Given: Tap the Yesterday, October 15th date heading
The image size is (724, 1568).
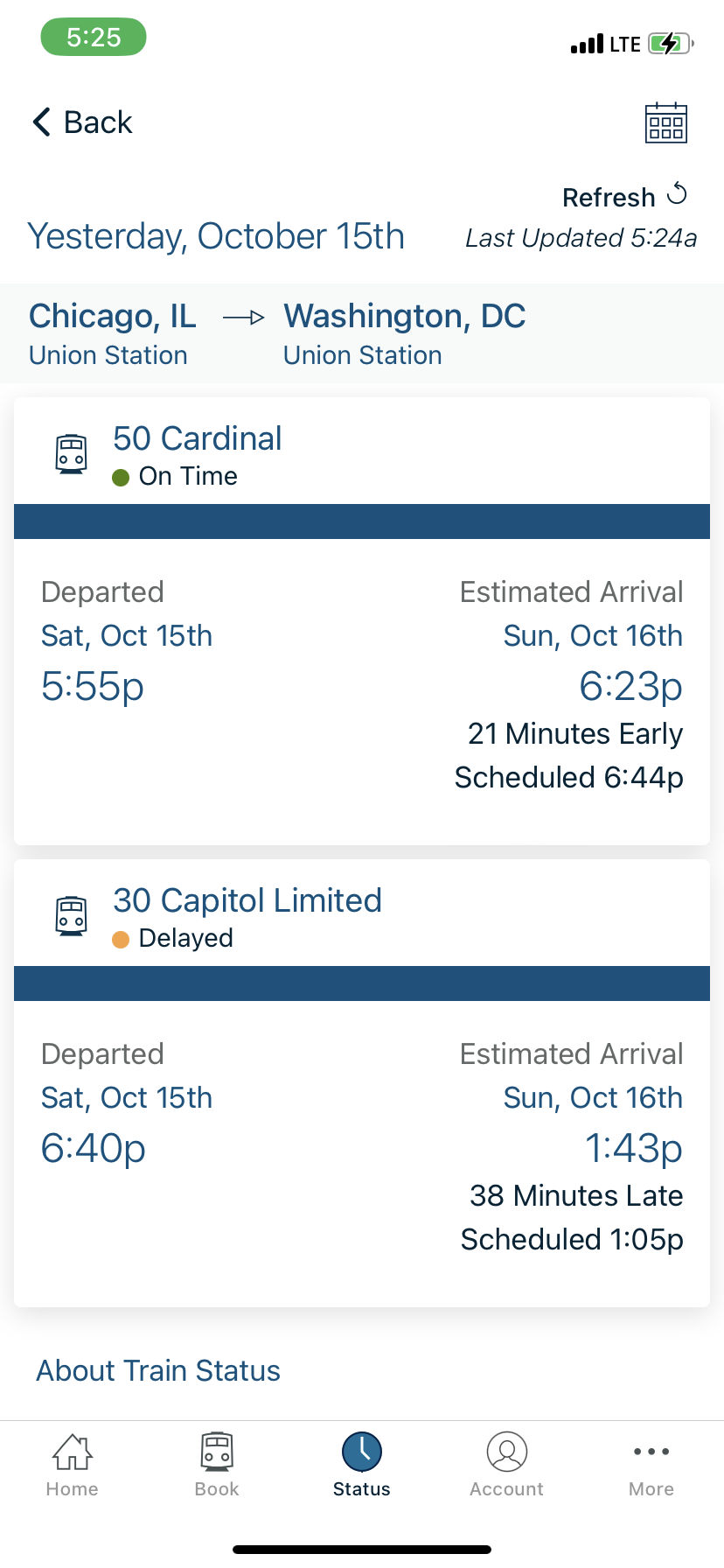Looking at the screenshot, I should pyautogui.click(x=216, y=236).
